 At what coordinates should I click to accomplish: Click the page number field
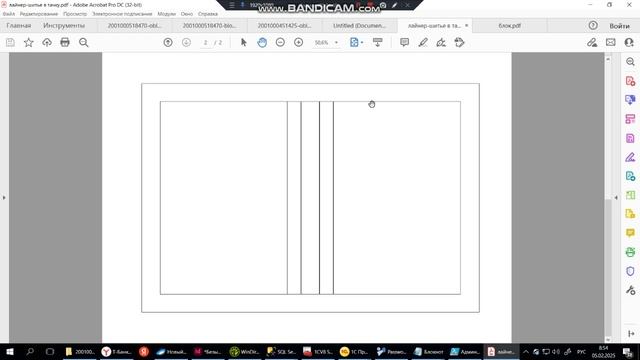(x=206, y=42)
